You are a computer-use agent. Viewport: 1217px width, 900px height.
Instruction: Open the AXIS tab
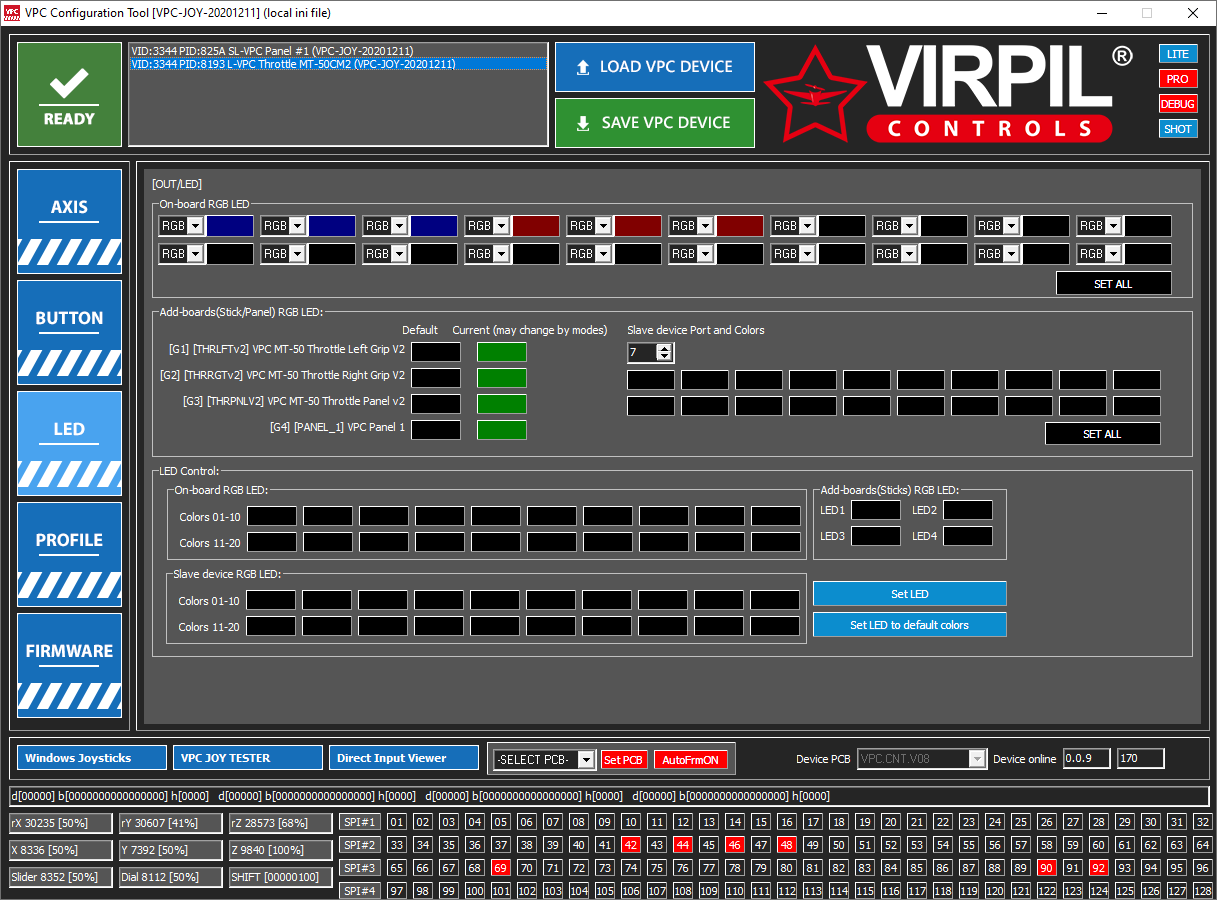pos(69,221)
